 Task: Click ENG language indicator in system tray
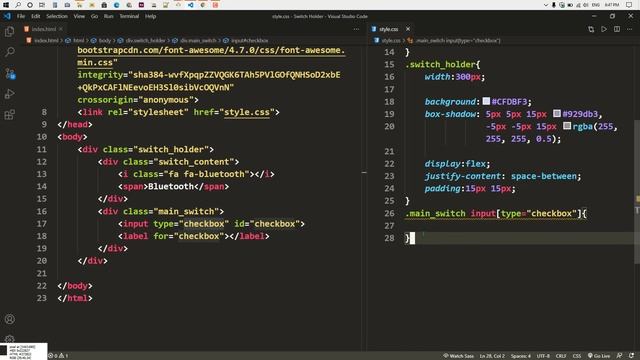coord(596,5)
